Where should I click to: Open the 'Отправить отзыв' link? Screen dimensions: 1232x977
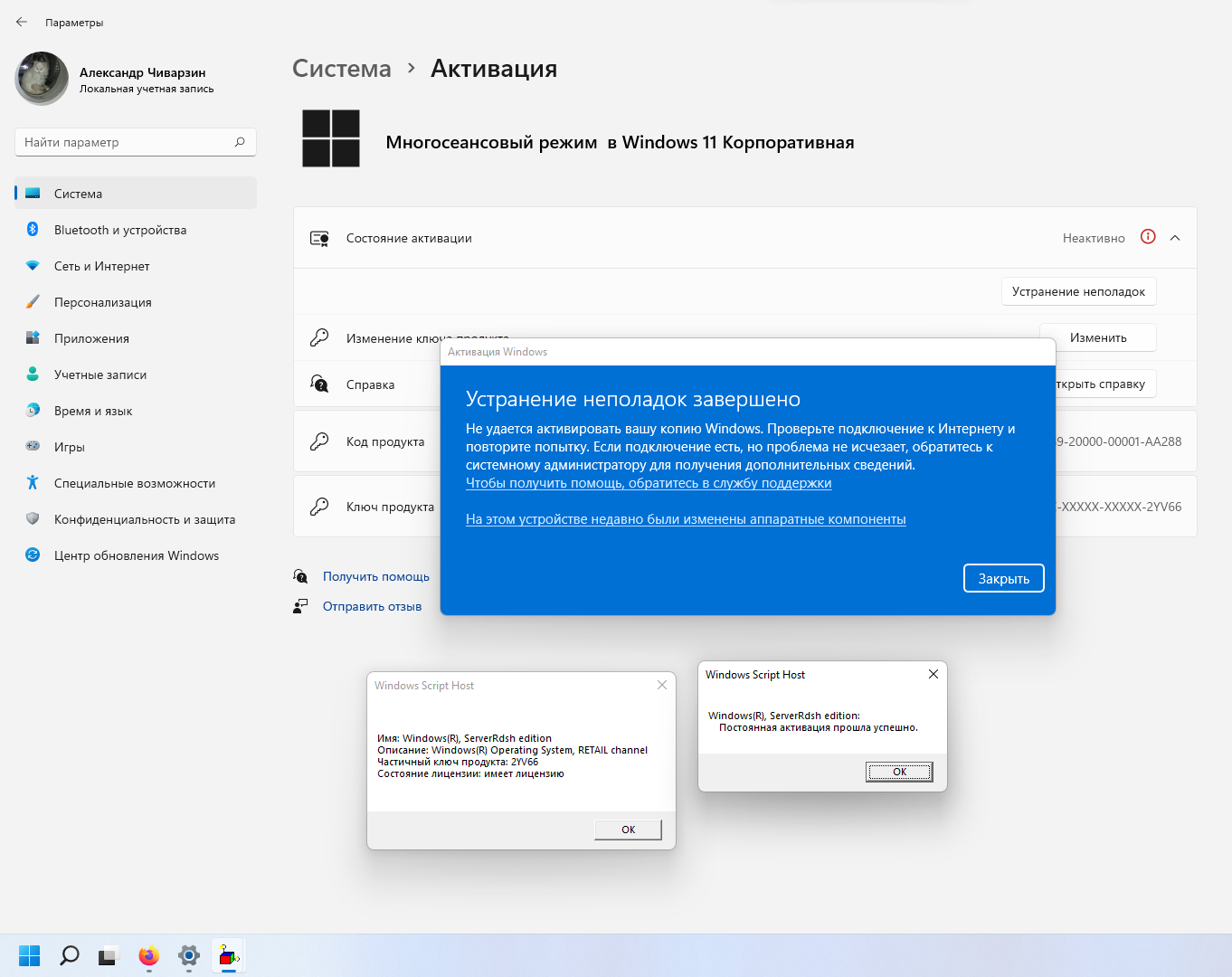click(372, 606)
